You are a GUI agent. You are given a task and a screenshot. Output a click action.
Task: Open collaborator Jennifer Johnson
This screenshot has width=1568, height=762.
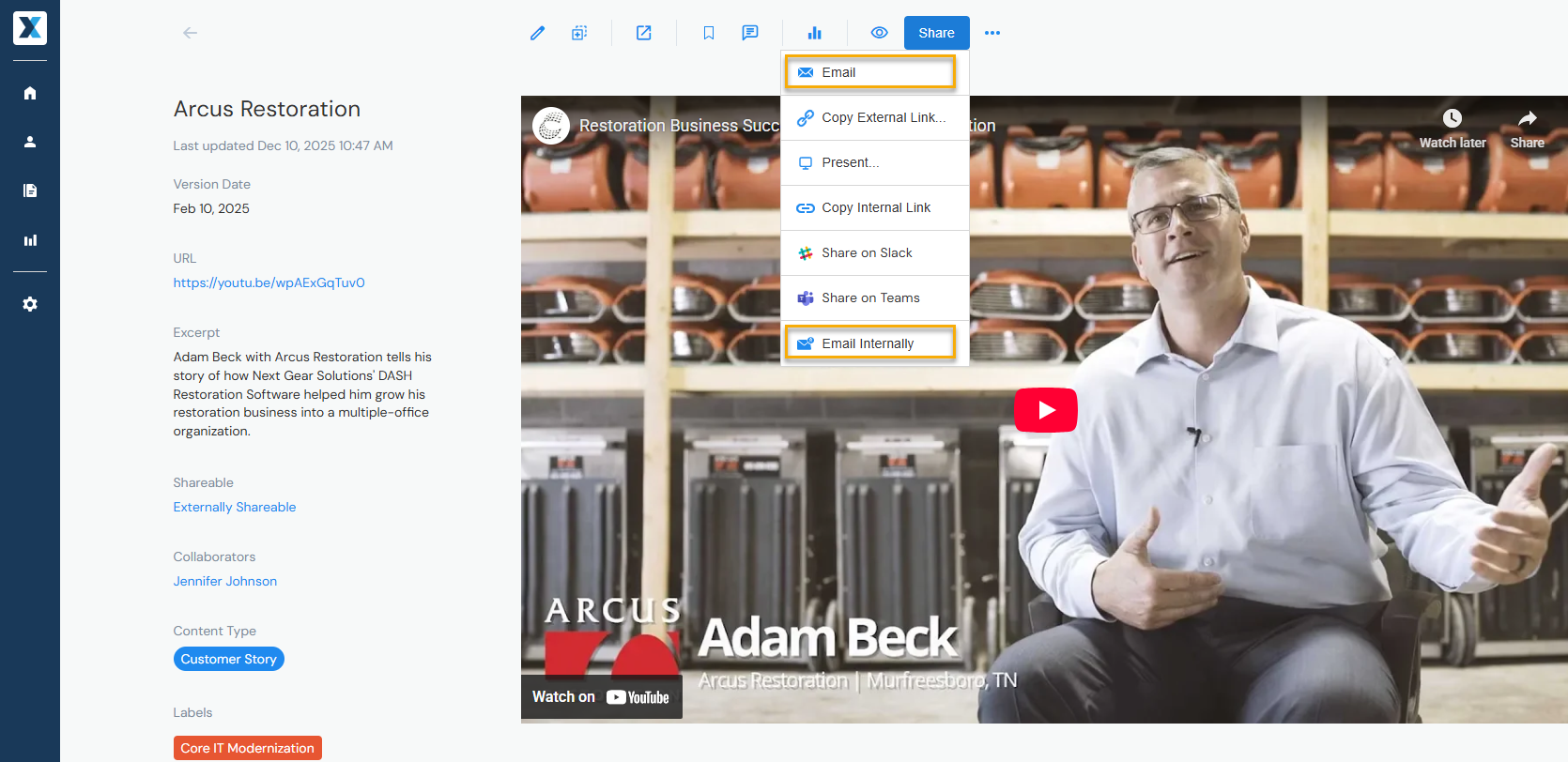tap(225, 581)
